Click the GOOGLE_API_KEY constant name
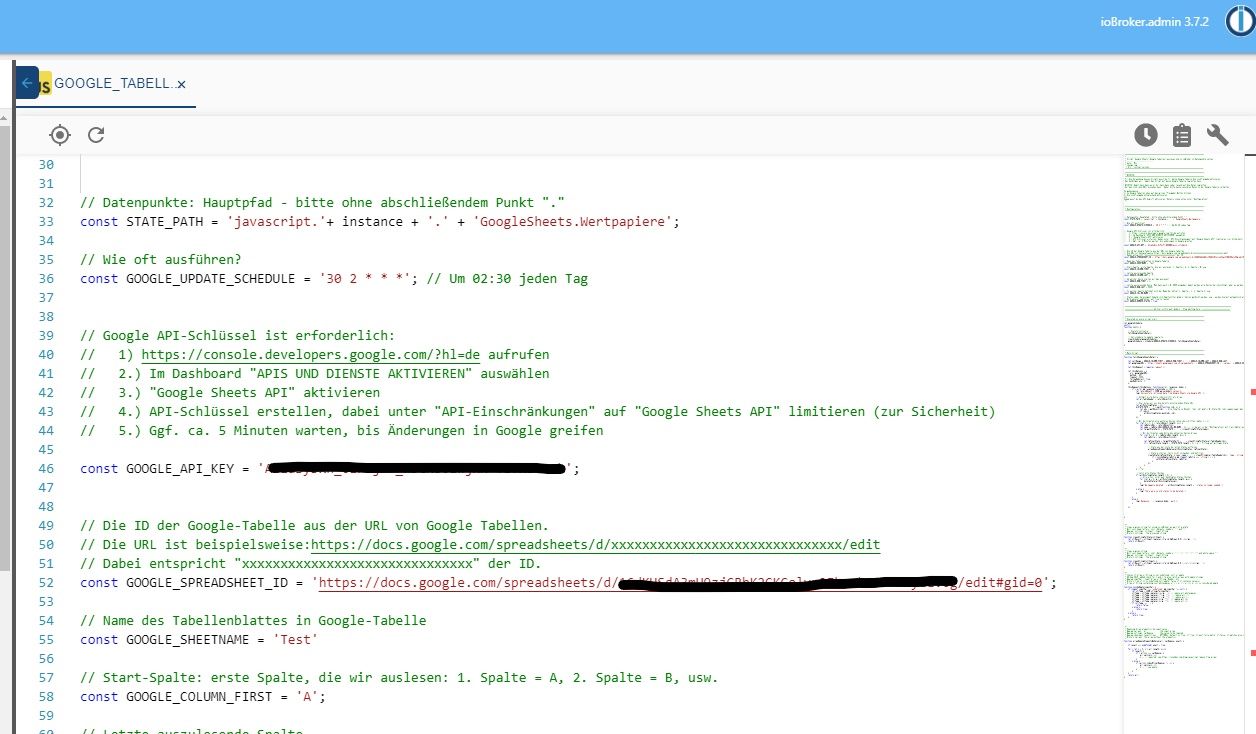 click(180, 468)
